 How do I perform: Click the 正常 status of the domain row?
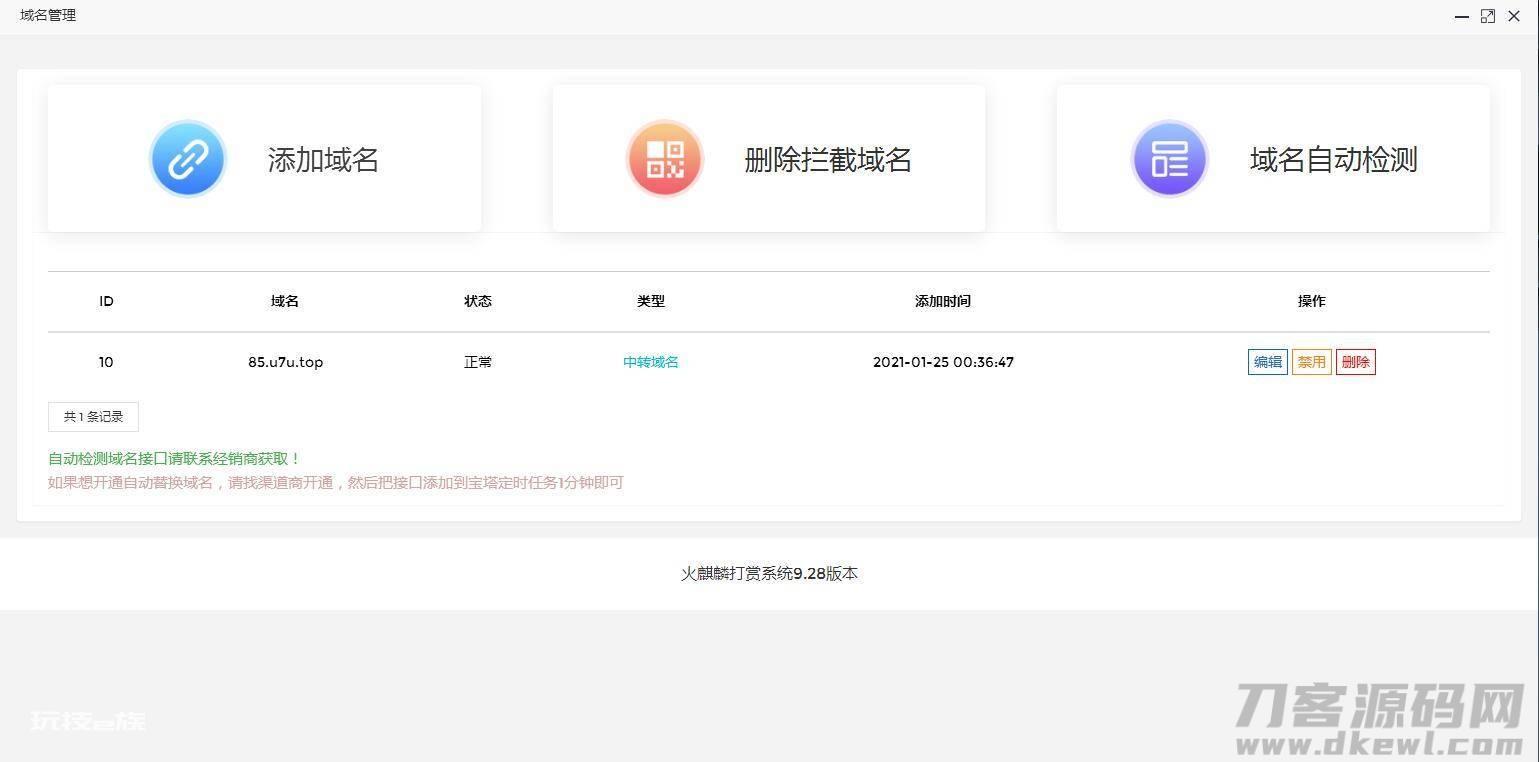tap(478, 362)
